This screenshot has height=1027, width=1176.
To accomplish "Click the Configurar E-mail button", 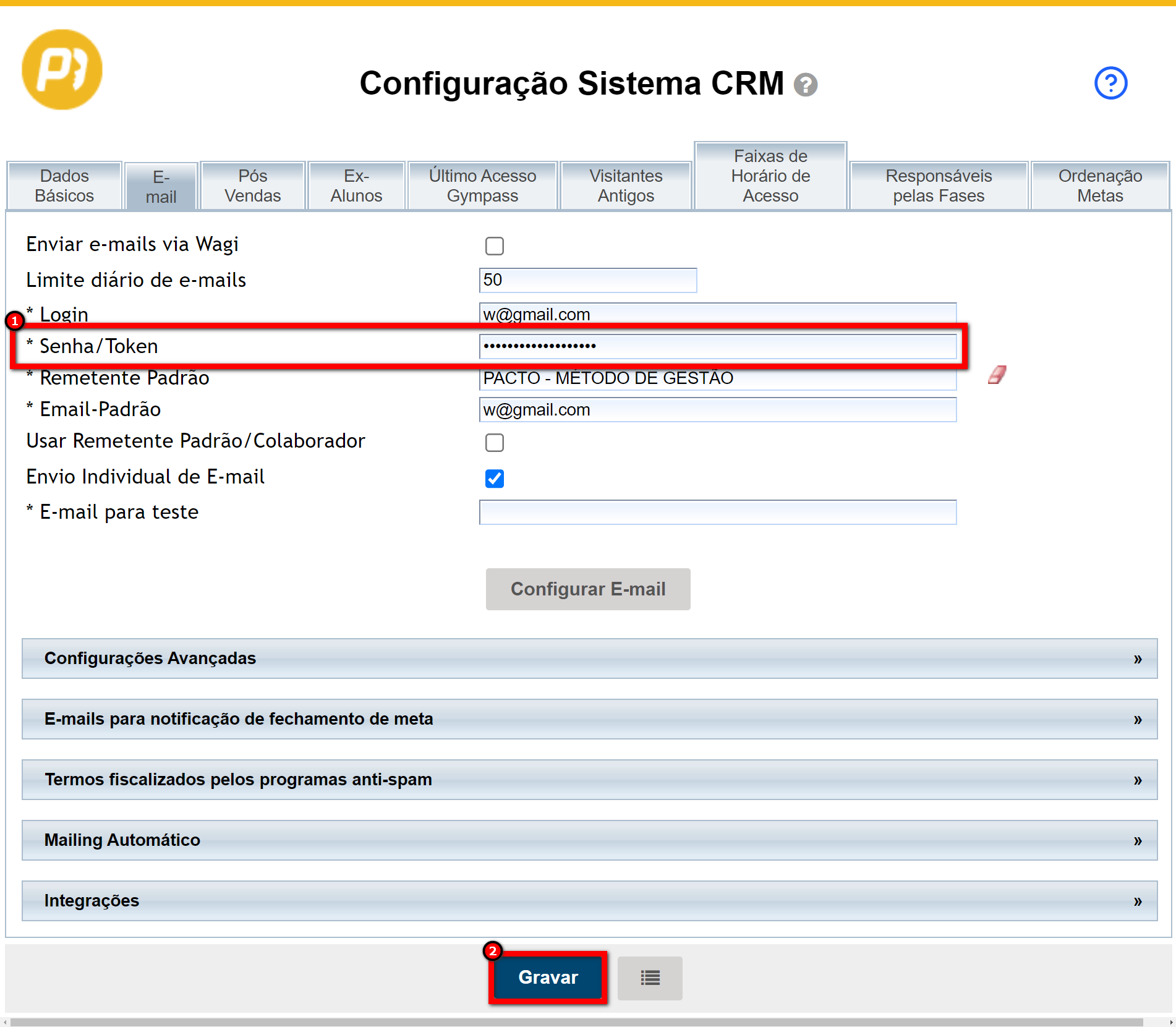I will [x=588, y=589].
